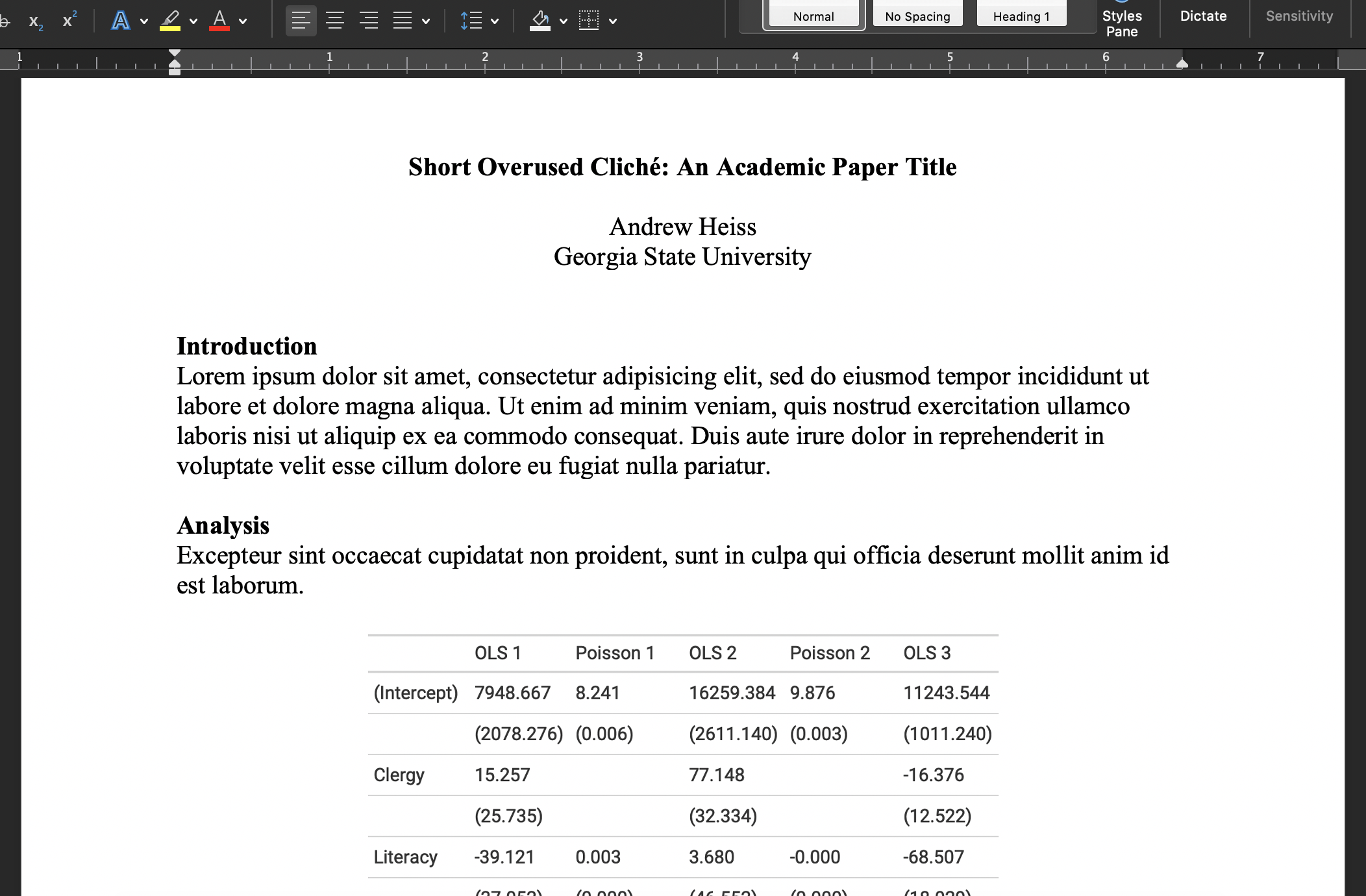Toggle strikethrough formatting
1366x896 pixels.
[x=5, y=21]
